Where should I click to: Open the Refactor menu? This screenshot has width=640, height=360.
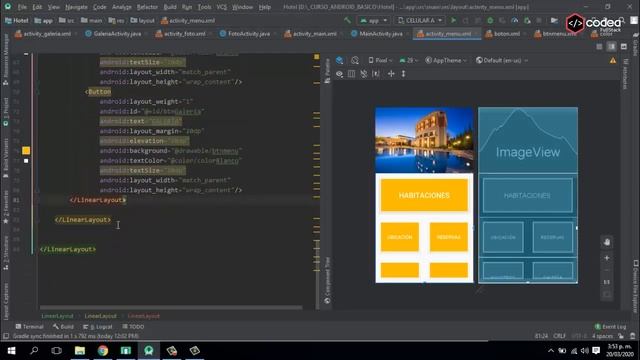[147, 7]
